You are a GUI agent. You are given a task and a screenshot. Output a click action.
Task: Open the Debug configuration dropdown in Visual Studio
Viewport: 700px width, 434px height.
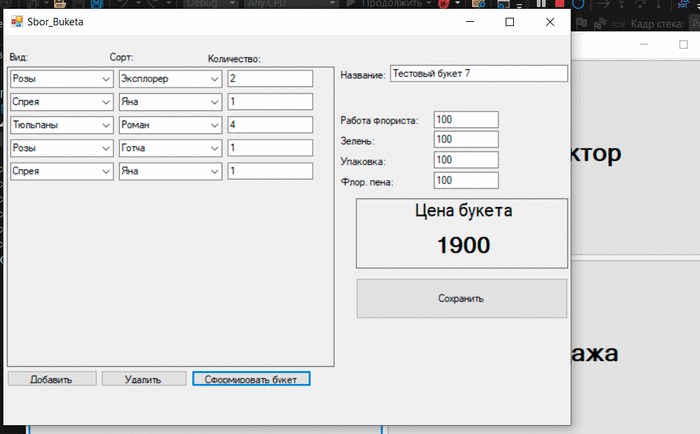click(x=211, y=4)
